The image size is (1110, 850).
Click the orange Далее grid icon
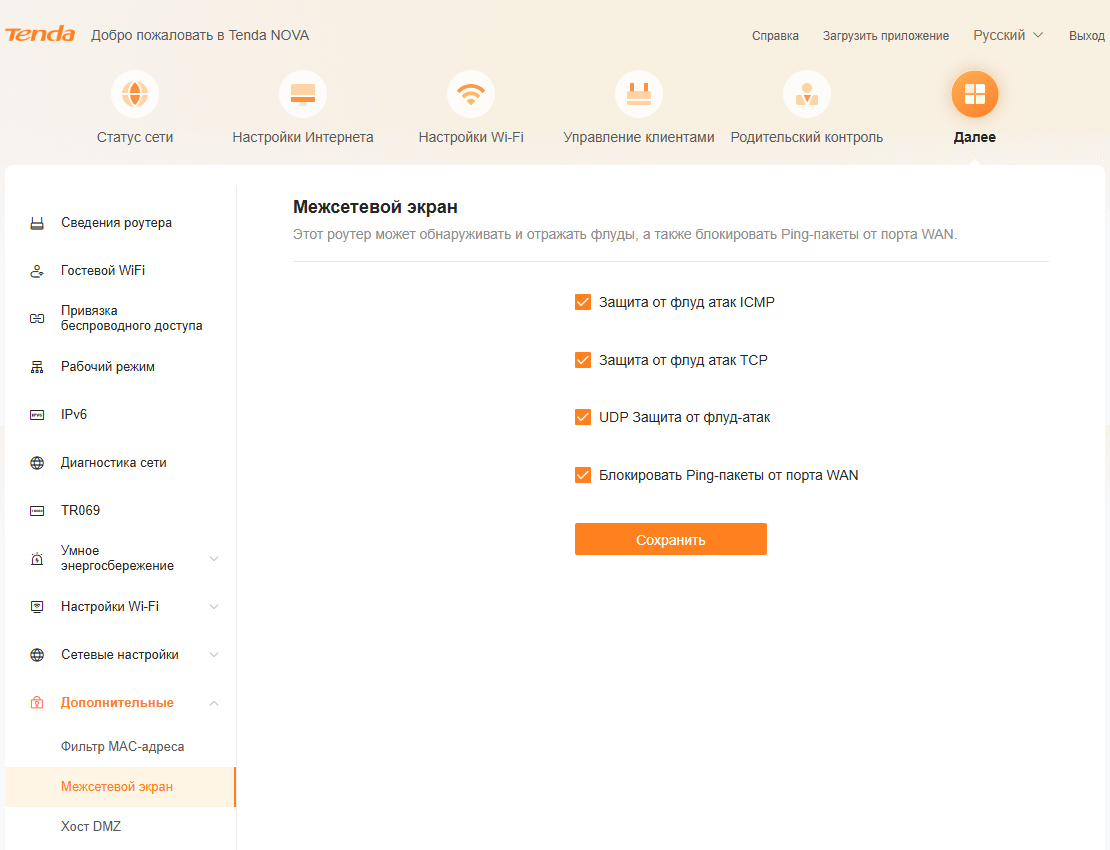pyautogui.click(x=975, y=94)
